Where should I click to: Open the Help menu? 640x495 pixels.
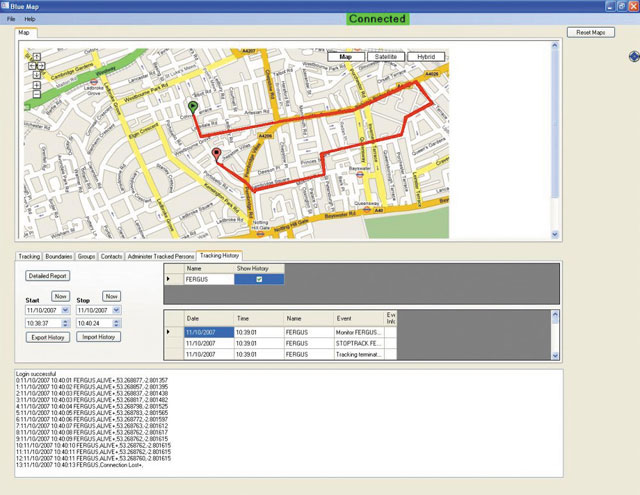coord(30,19)
